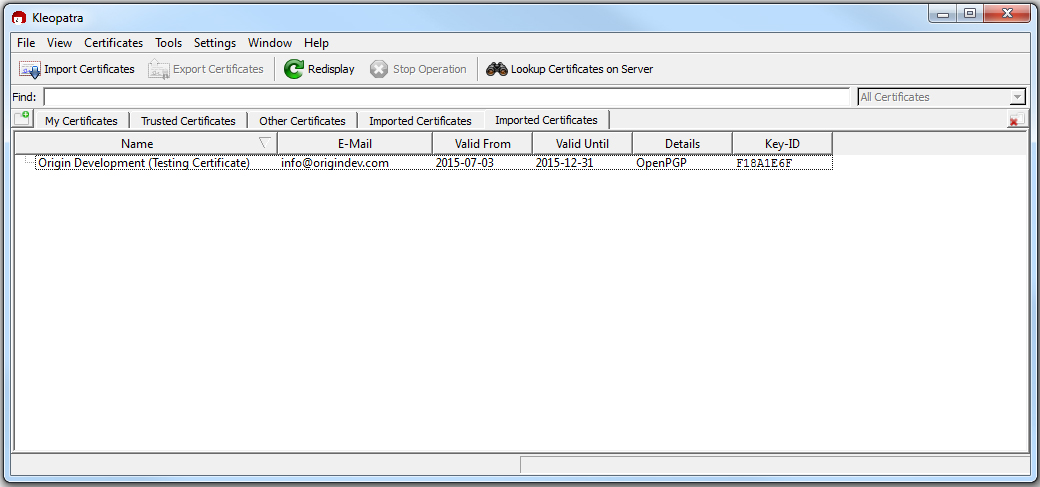
Task: Sort by the E-Mail column header
Action: 355,143
